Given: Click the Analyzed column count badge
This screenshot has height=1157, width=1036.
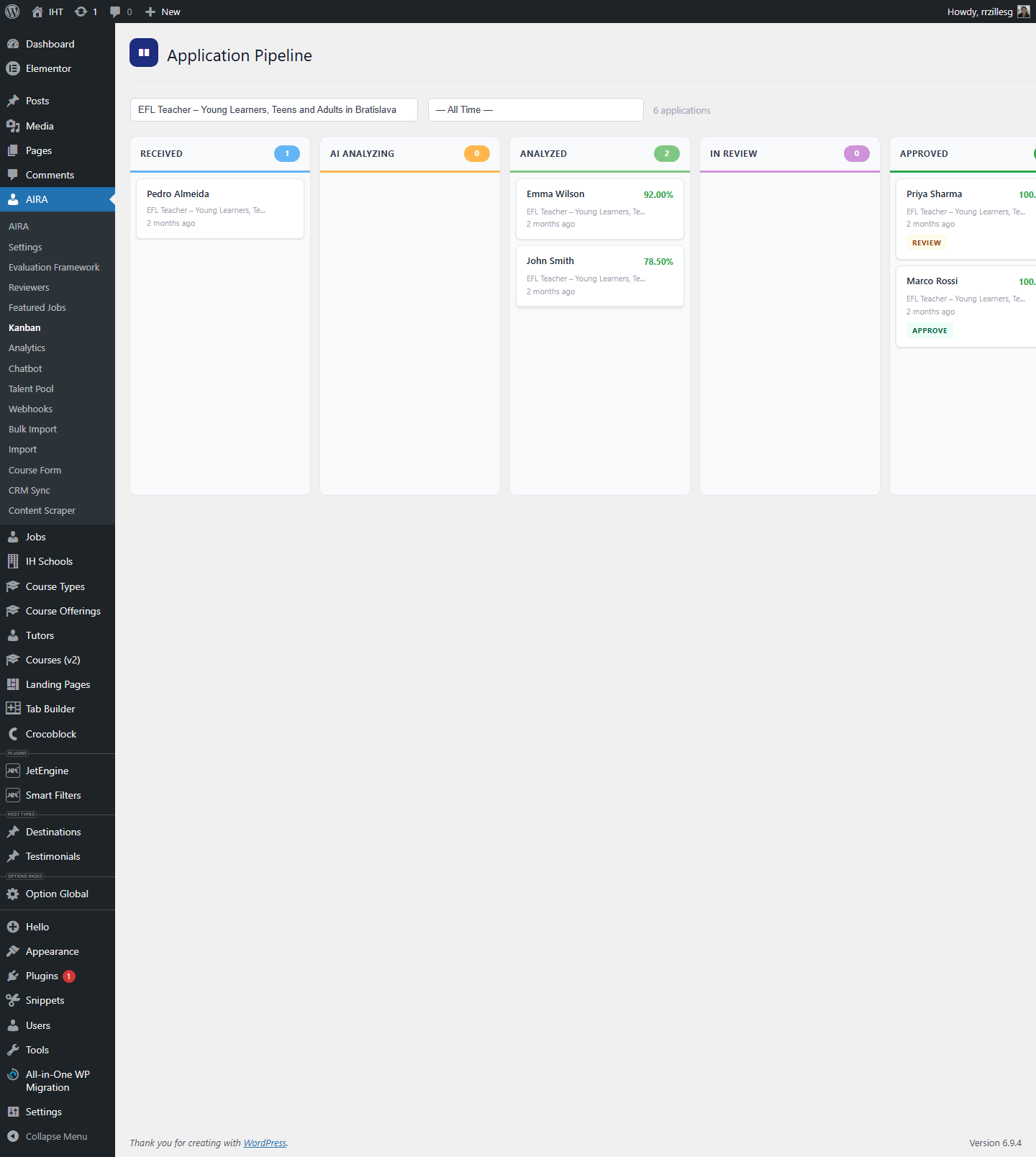Looking at the screenshot, I should [x=667, y=153].
